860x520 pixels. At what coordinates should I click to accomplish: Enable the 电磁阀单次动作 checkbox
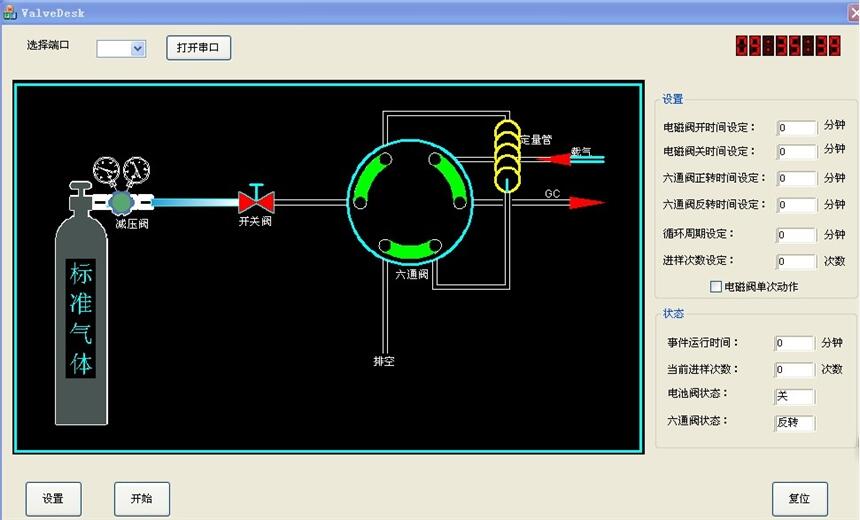tap(715, 287)
